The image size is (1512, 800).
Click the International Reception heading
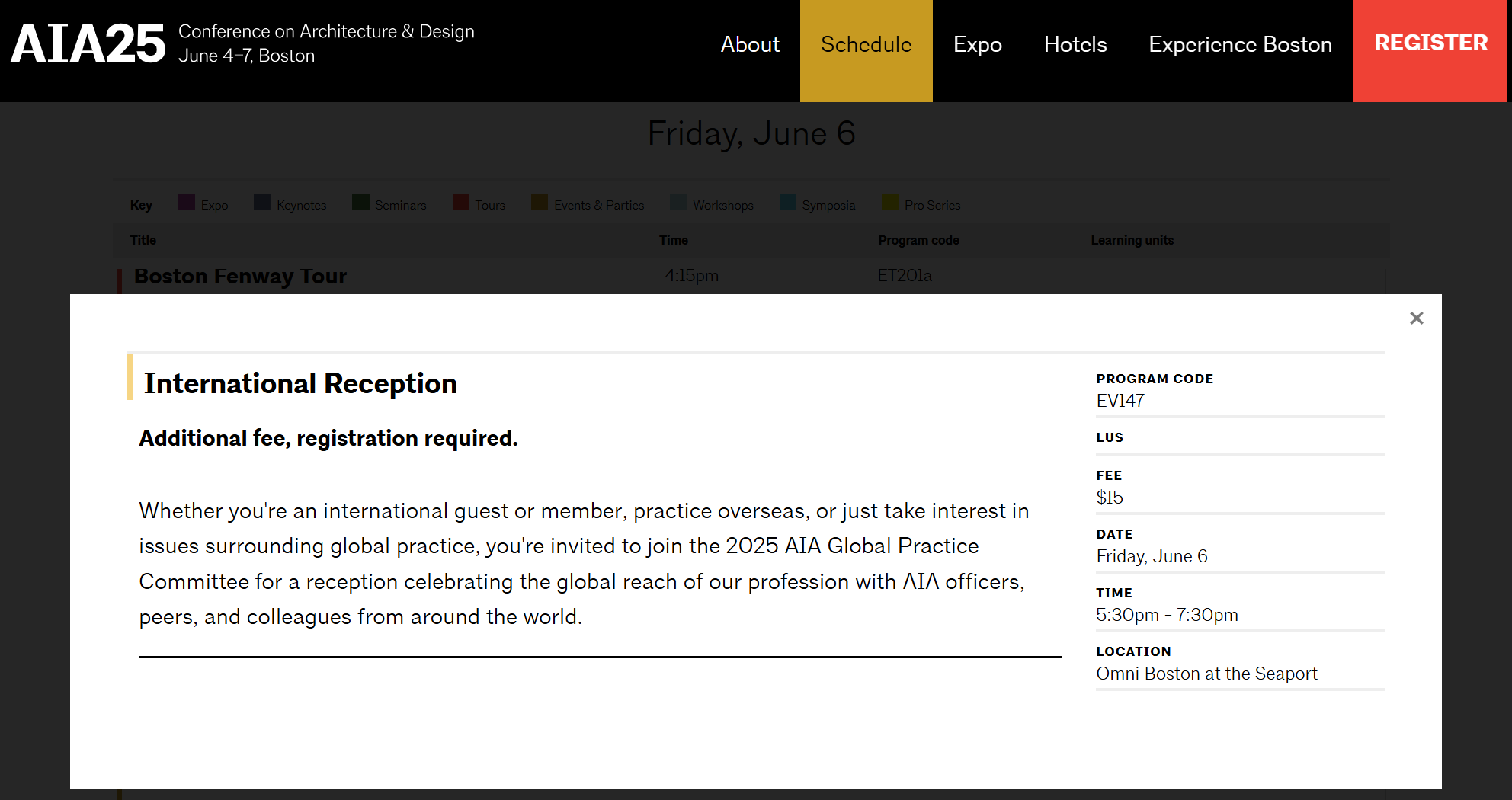tap(300, 383)
